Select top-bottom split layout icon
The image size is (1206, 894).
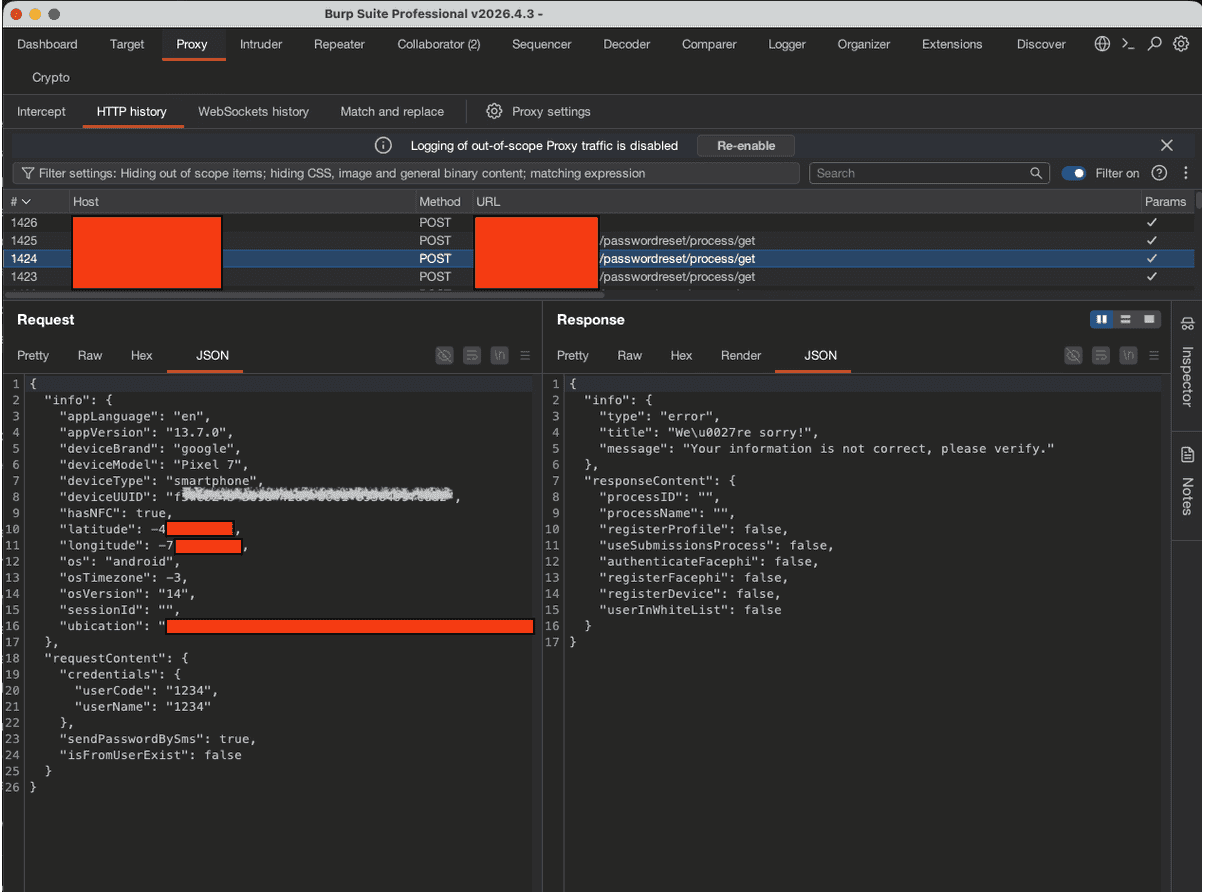click(1126, 319)
